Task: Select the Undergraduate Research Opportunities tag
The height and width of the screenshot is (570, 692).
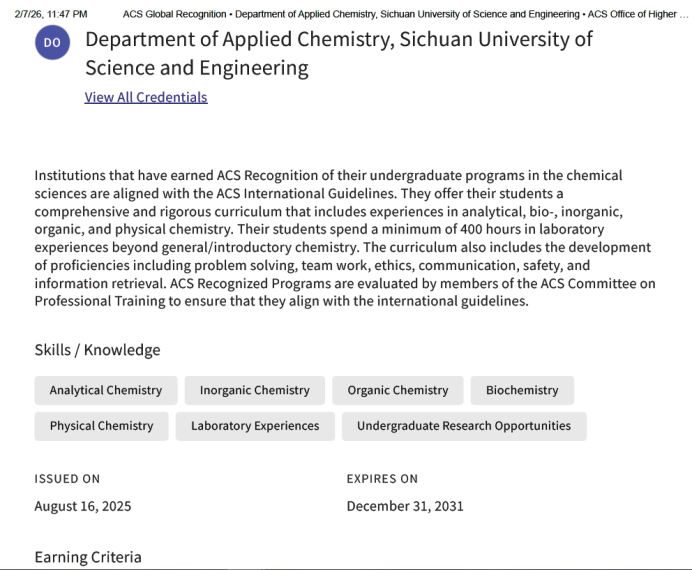Action: tap(464, 426)
